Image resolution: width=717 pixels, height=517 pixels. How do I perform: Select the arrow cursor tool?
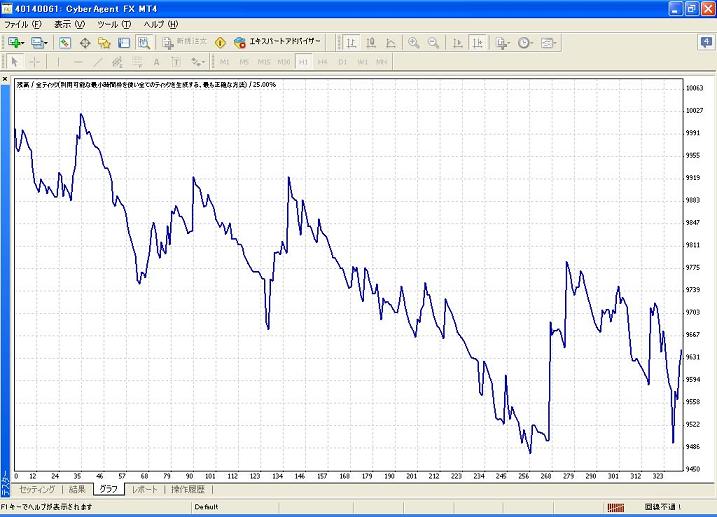pyautogui.click(x=15, y=61)
